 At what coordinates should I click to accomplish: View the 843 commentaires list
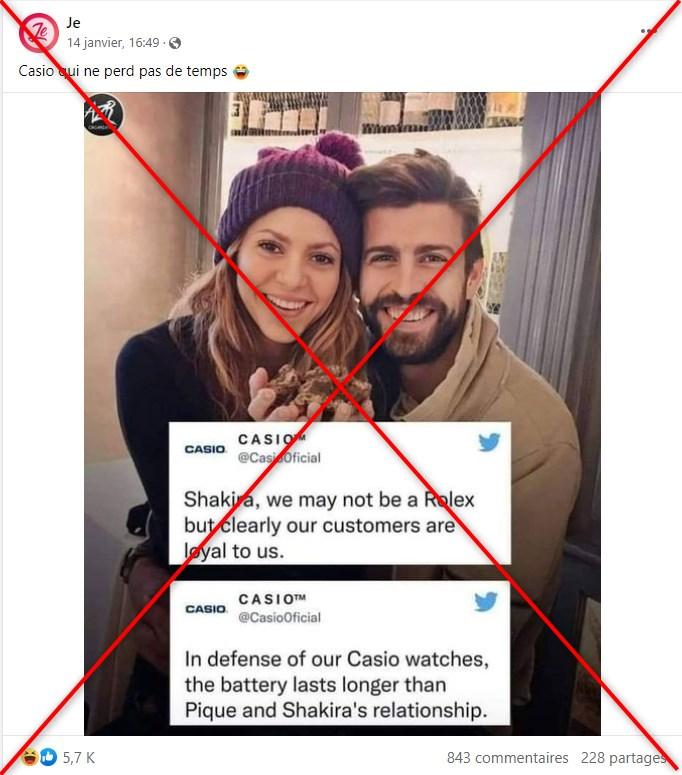[508, 758]
